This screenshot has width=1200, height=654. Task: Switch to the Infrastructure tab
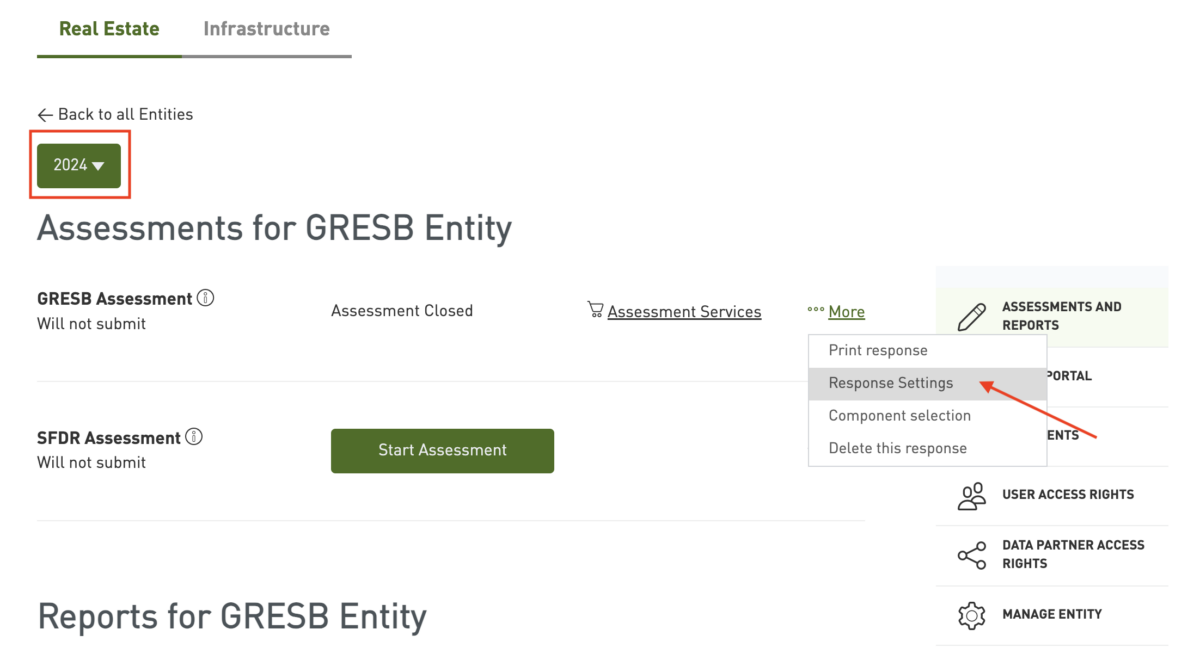coord(267,29)
